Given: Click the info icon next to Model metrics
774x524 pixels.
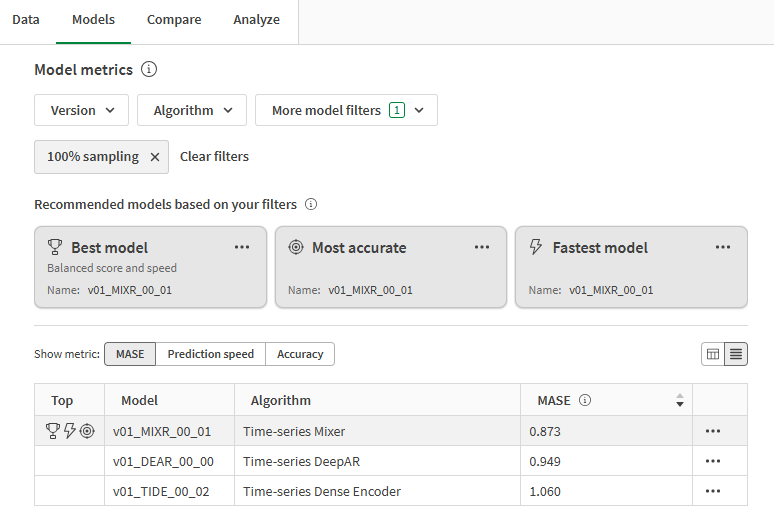Looking at the screenshot, I should pos(149,70).
